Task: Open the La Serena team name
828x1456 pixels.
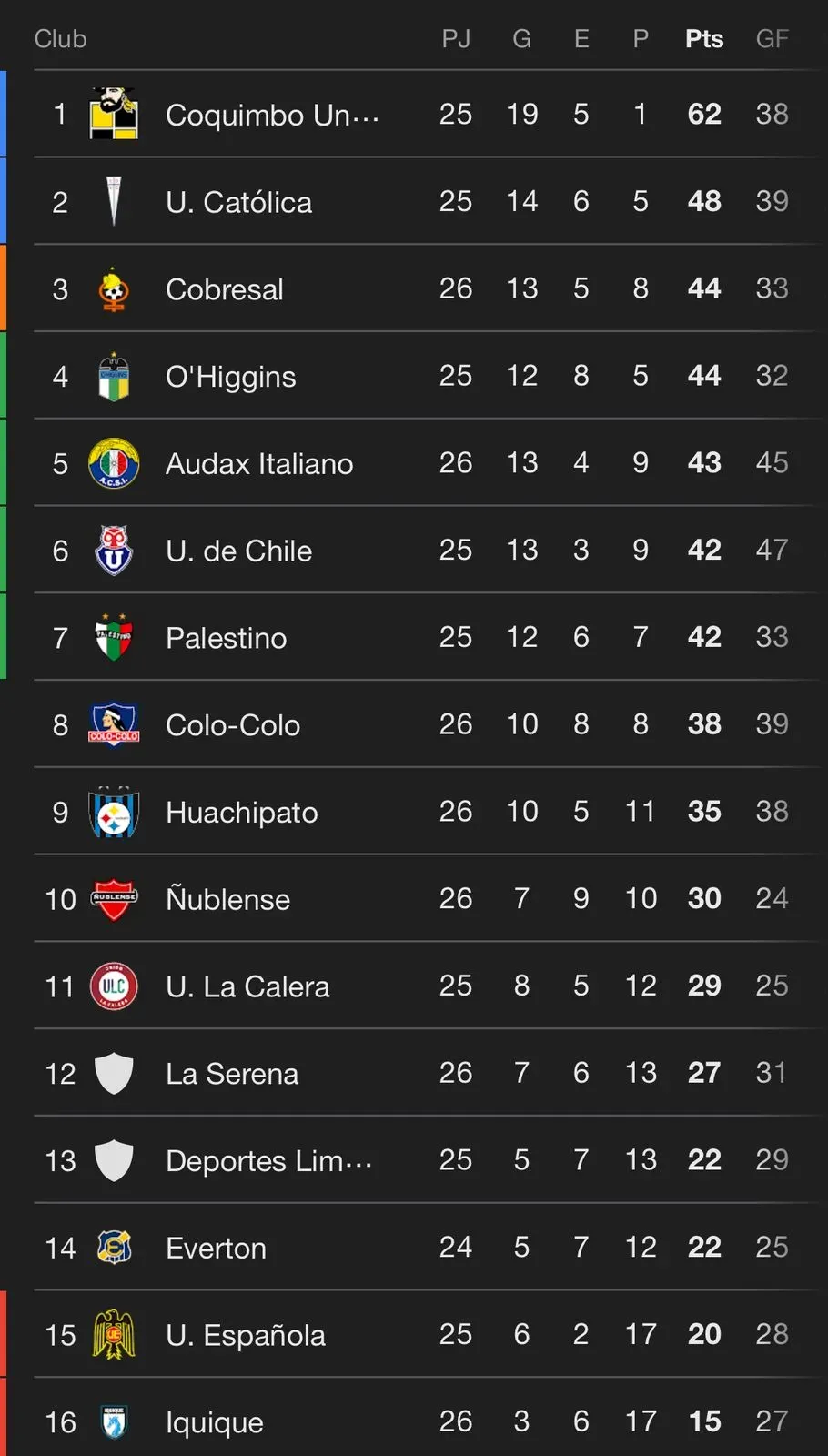Action: 232,1074
